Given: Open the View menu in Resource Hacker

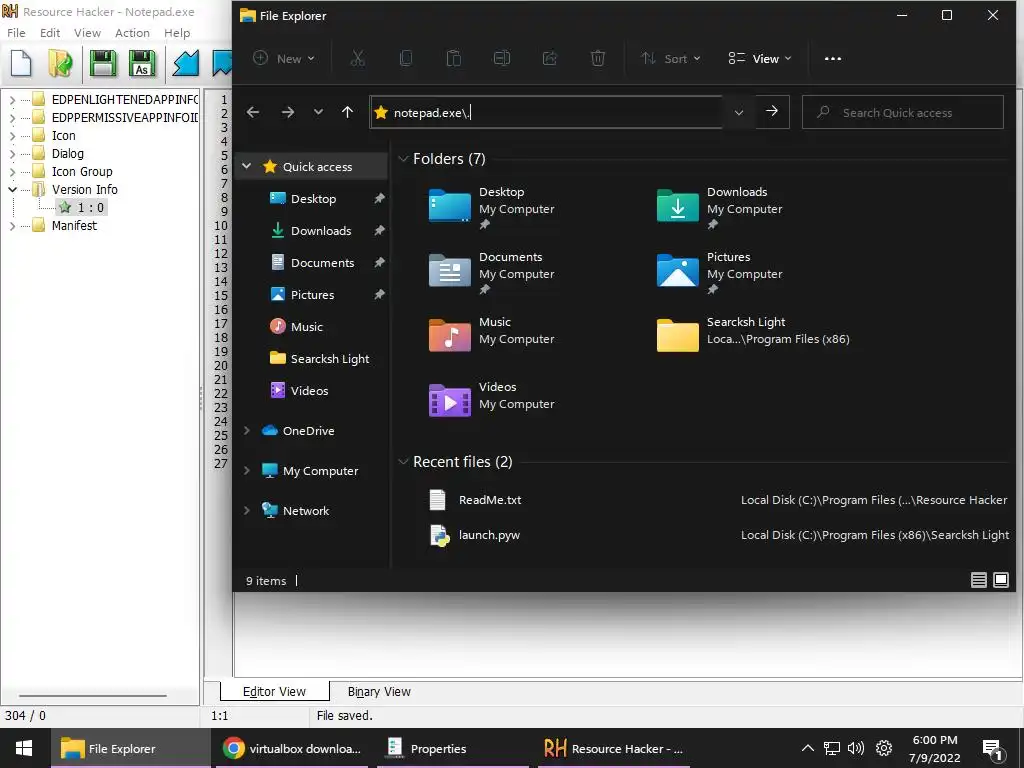Looking at the screenshot, I should (87, 33).
